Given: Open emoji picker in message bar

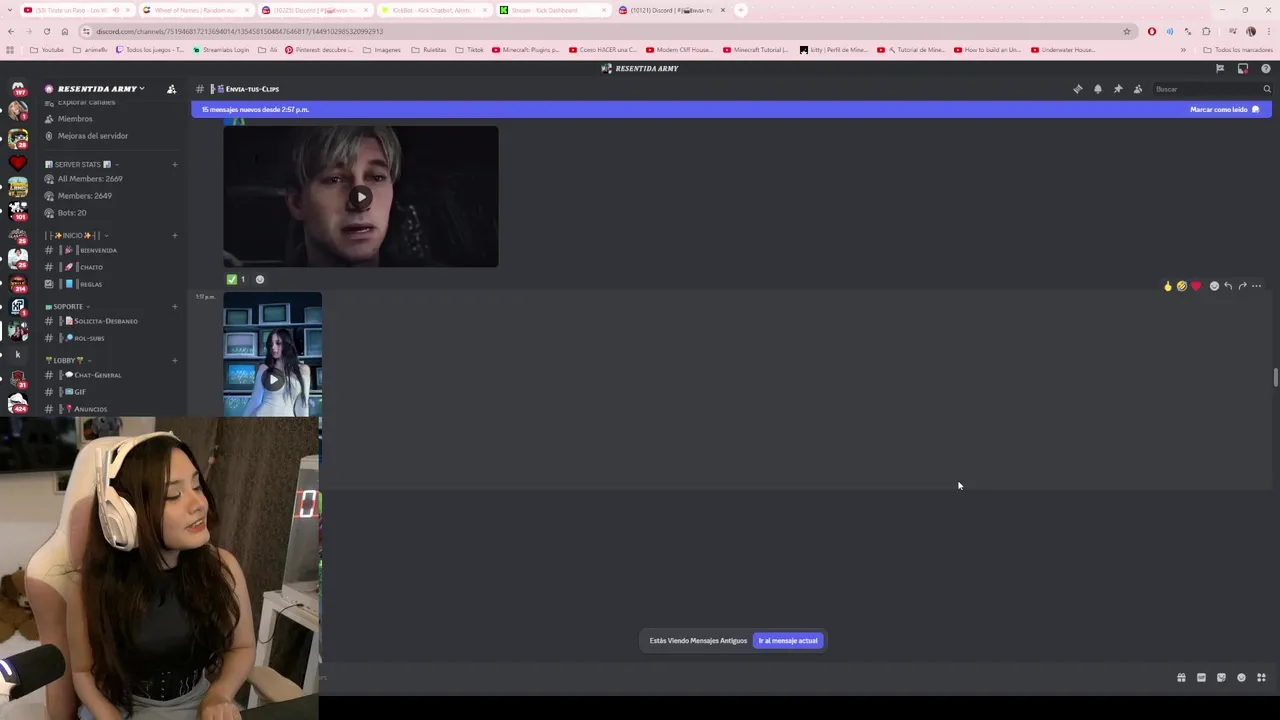Looking at the screenshot, I should 1241,678.
